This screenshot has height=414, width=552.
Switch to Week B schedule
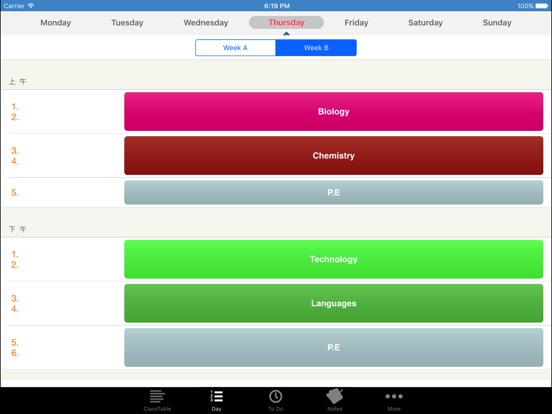pos(316,48)
